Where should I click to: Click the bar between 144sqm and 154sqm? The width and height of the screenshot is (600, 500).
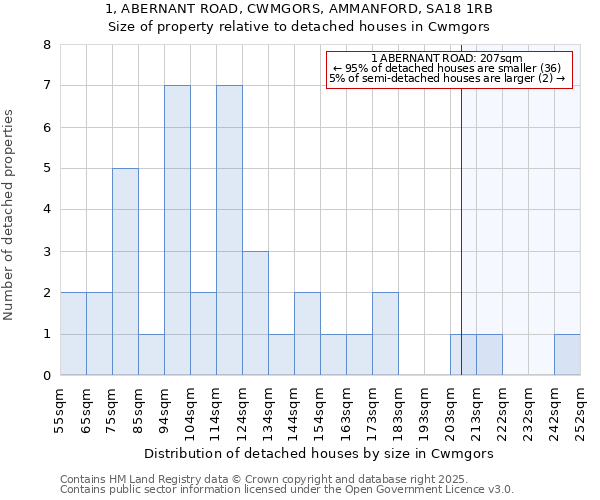[307, 334]
